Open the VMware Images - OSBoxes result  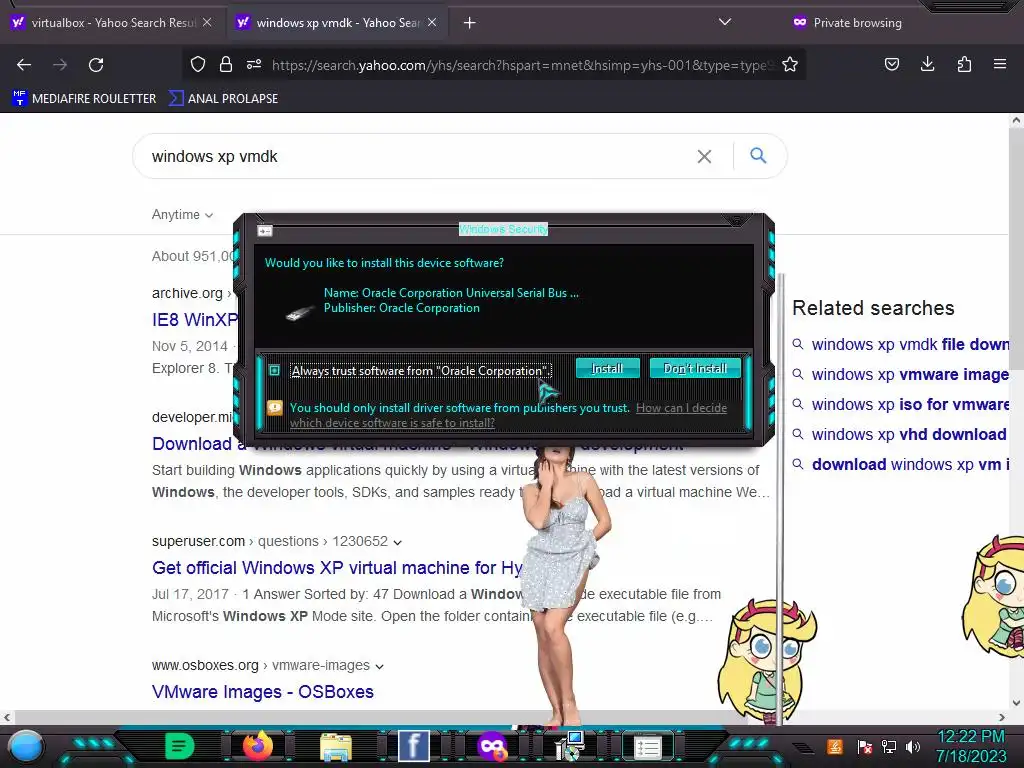pos(263,692)
